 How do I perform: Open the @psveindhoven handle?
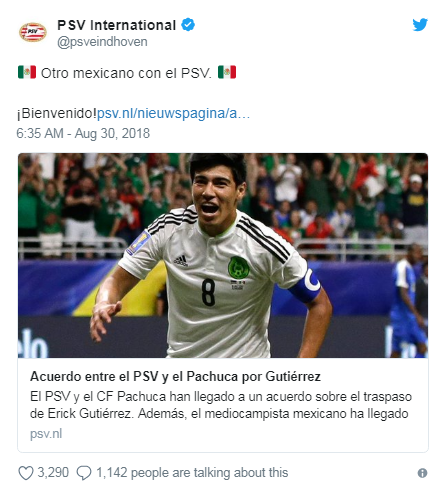102,42
